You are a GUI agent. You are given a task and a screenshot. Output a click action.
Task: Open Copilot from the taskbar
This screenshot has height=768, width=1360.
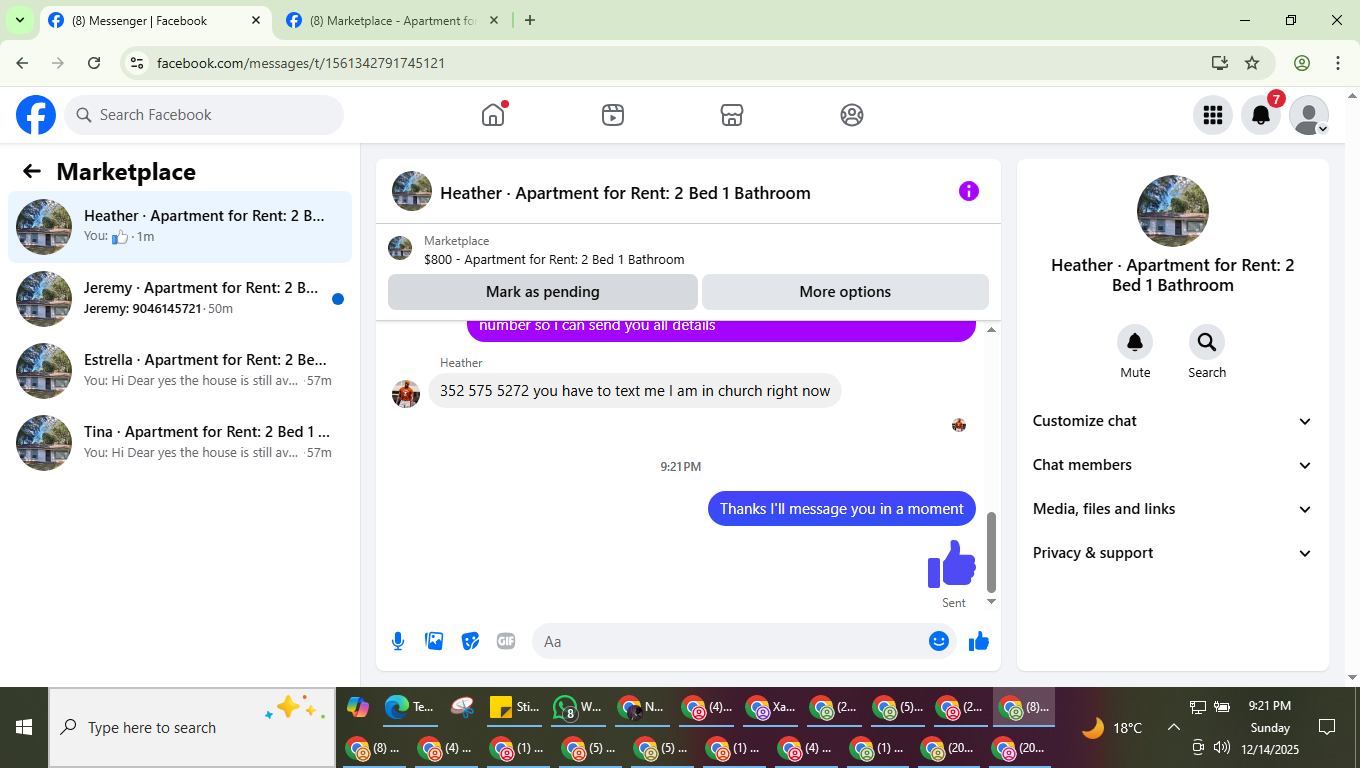point(357,707)
